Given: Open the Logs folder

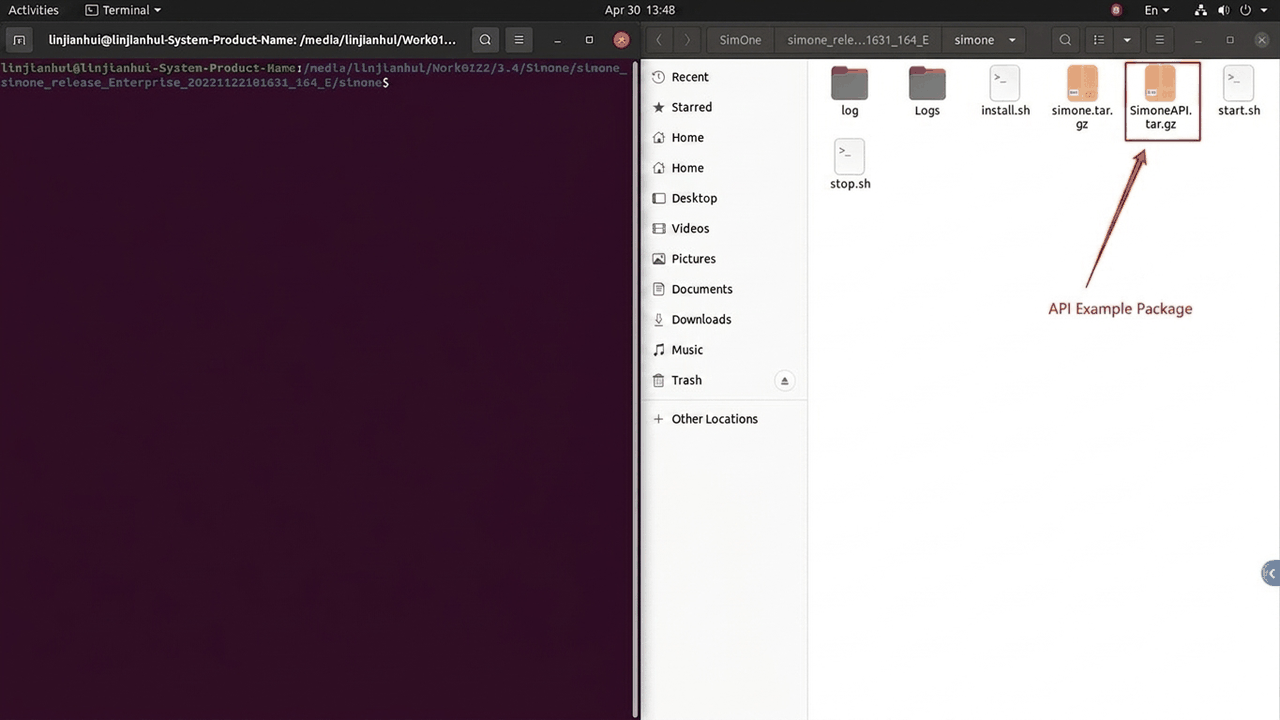Looking at the screenshot, I should point(927,91).
